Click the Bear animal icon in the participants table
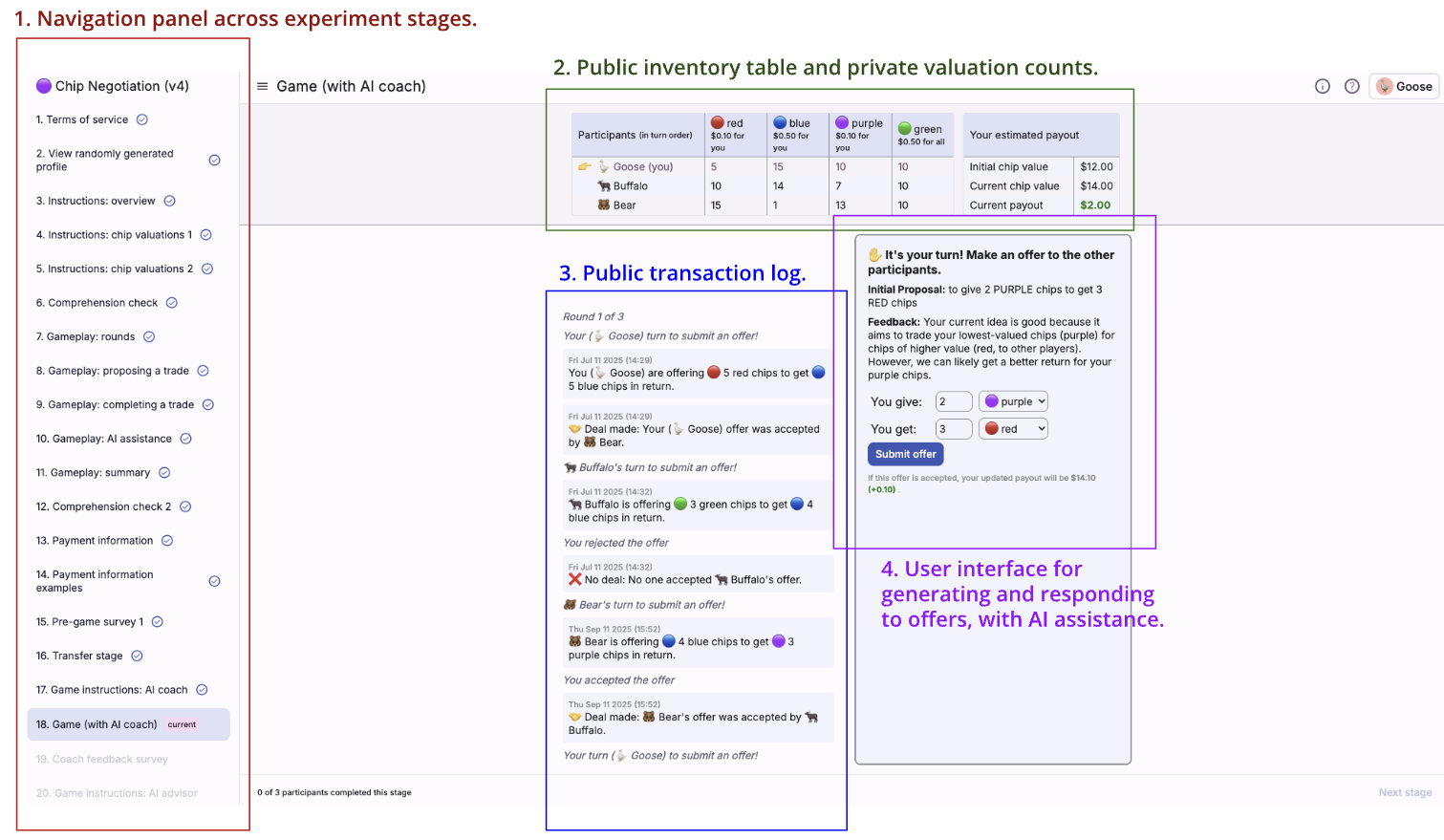The width and height of the screenshot is (1444, 840). [604, 205]
